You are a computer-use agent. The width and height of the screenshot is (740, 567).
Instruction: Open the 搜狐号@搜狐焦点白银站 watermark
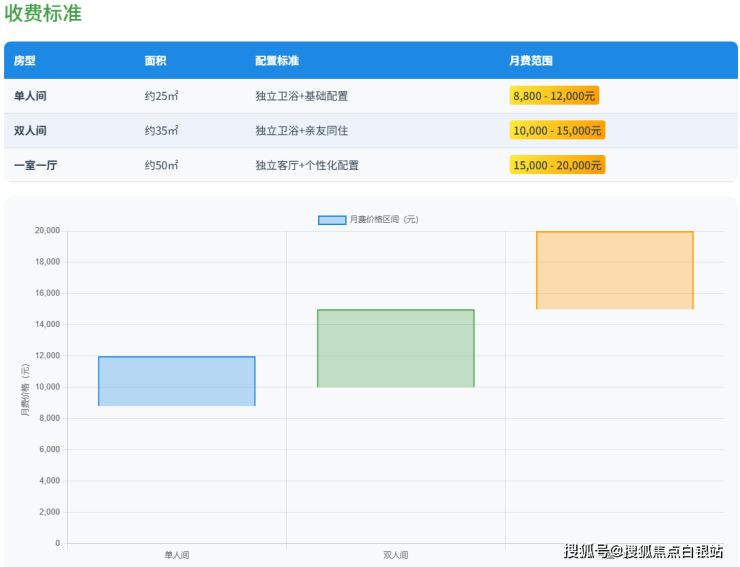[x=643, y=551]
